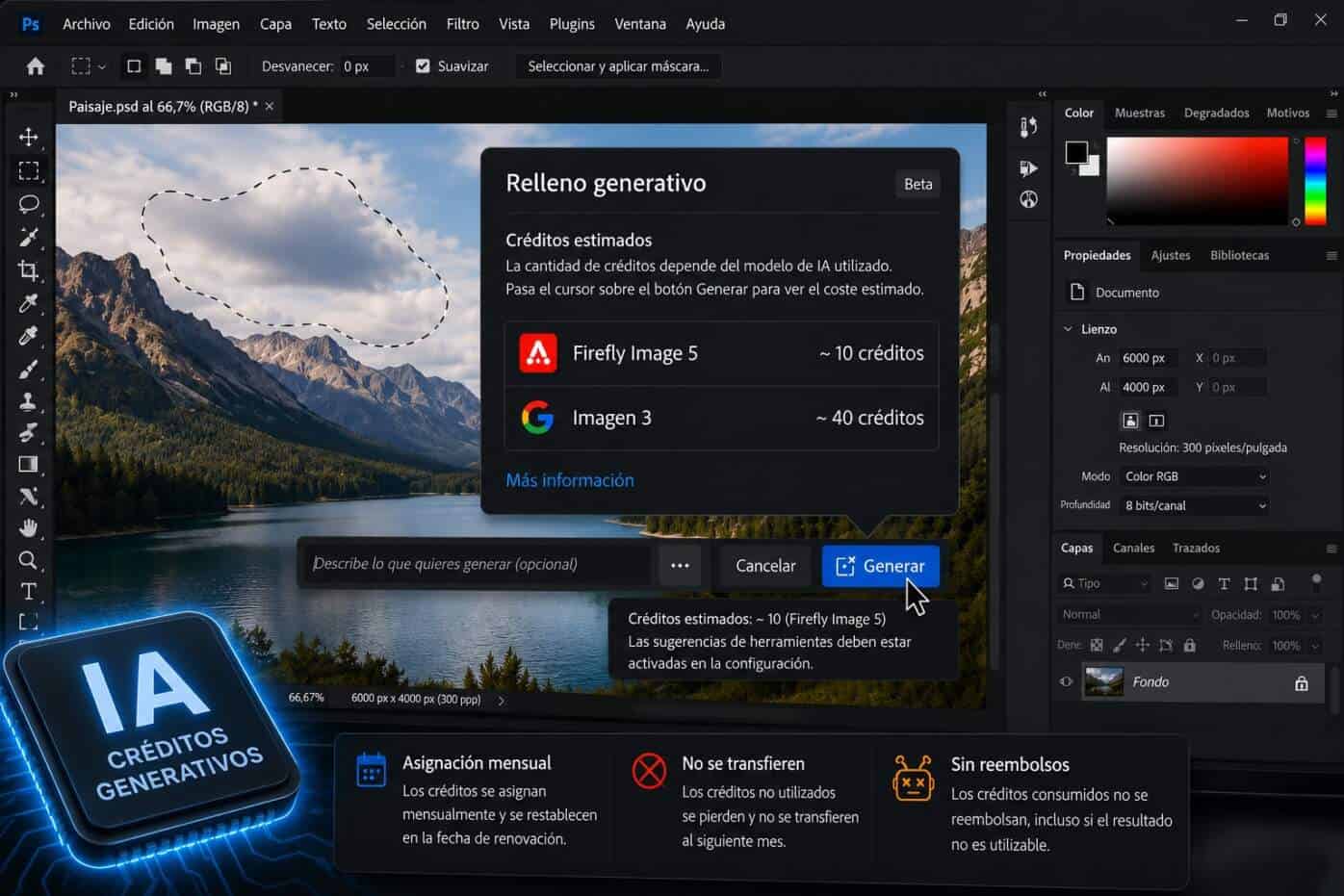
Task: Click the Fondo layer lock icon
Action: pos(1302,683)
